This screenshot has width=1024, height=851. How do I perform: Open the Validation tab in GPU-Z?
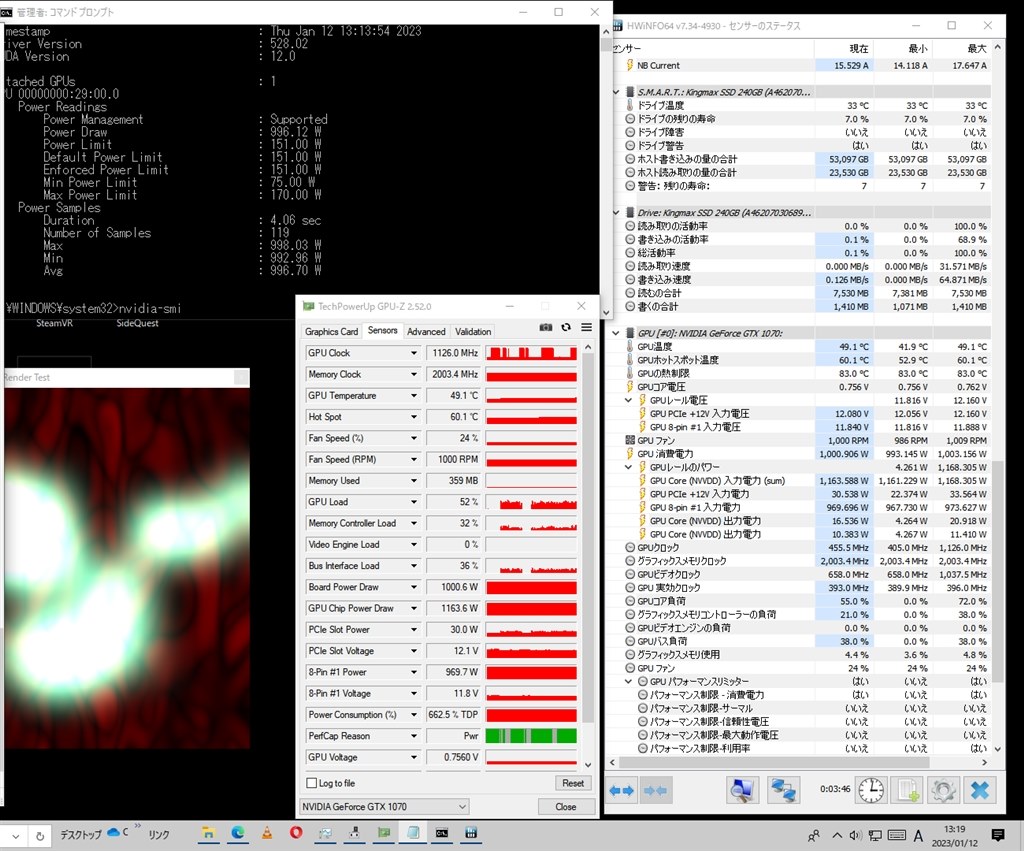click(473, 332)
